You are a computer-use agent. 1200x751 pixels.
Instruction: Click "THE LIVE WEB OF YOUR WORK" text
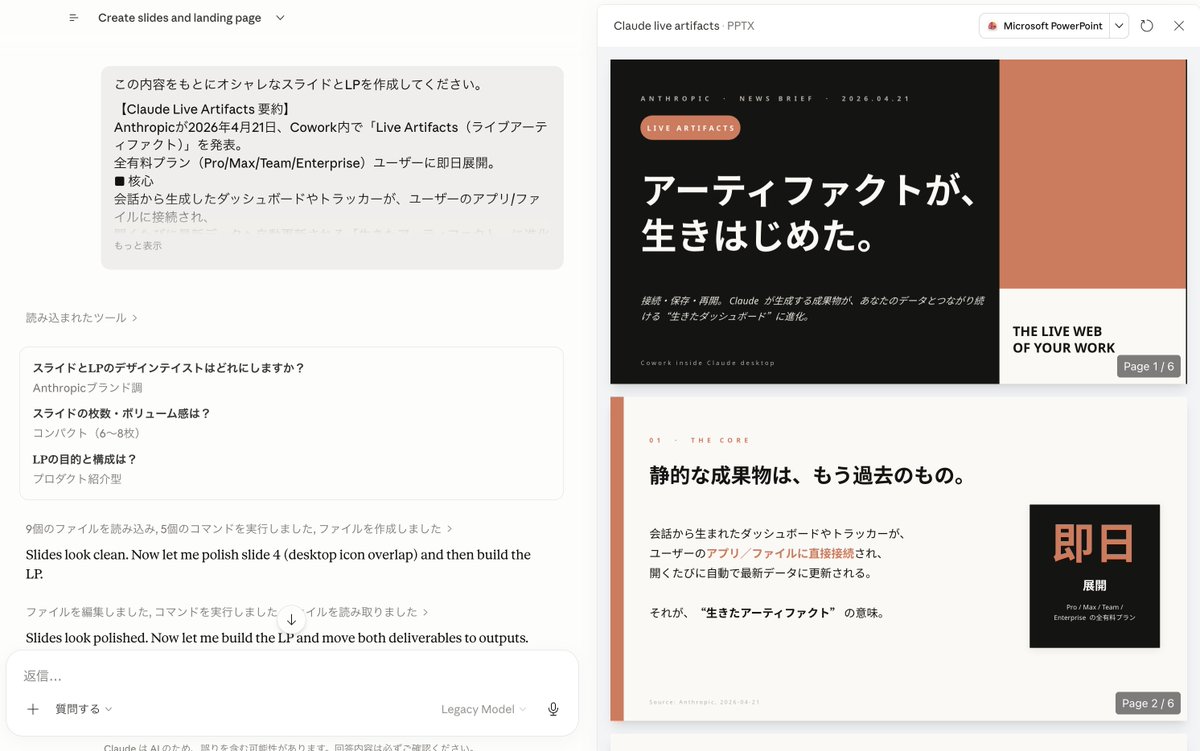[x=1064, y=339]
